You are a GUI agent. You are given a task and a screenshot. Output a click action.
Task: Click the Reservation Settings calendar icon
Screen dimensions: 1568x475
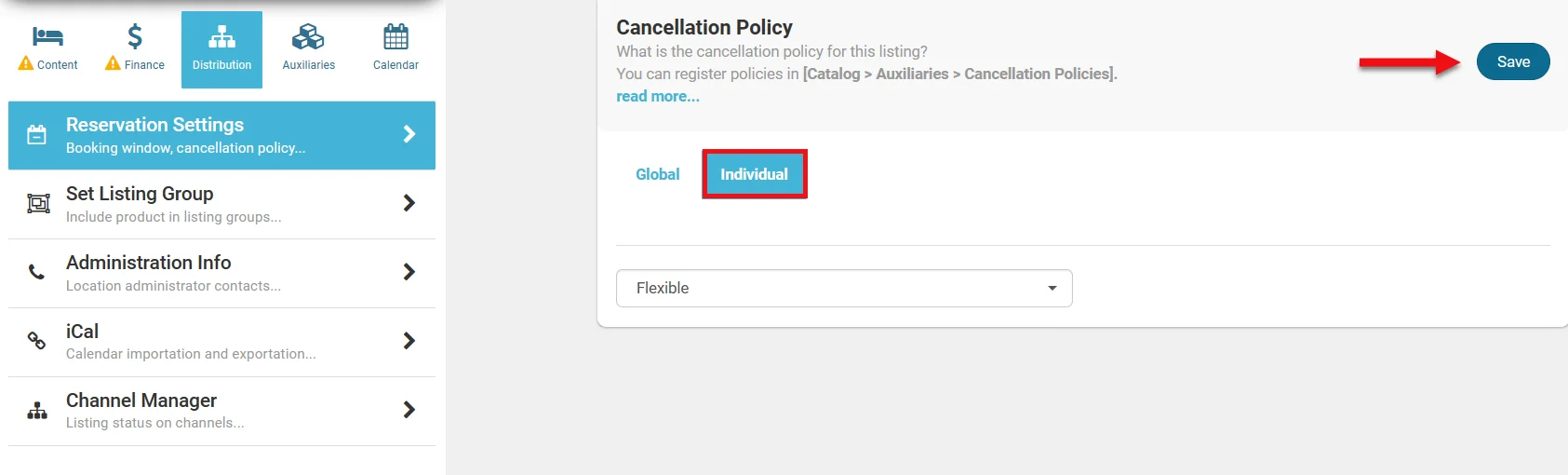click(x=37, y=135)
